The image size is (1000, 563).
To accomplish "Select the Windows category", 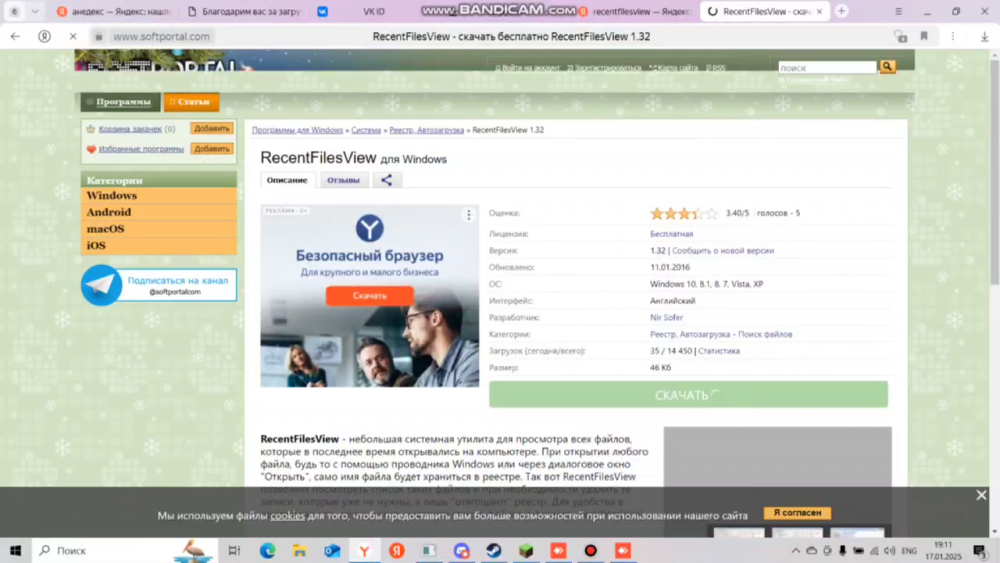I will click(159, 196).
